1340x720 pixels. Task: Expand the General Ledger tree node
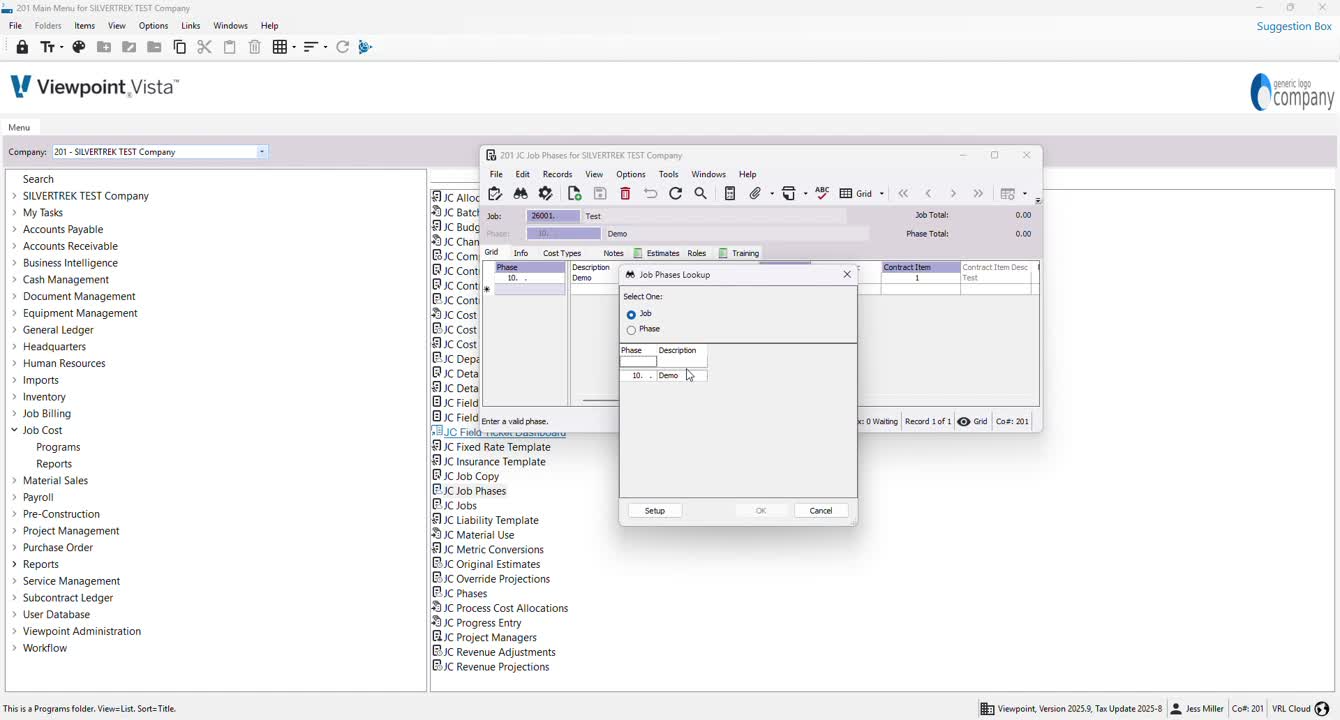pos(14,330)
